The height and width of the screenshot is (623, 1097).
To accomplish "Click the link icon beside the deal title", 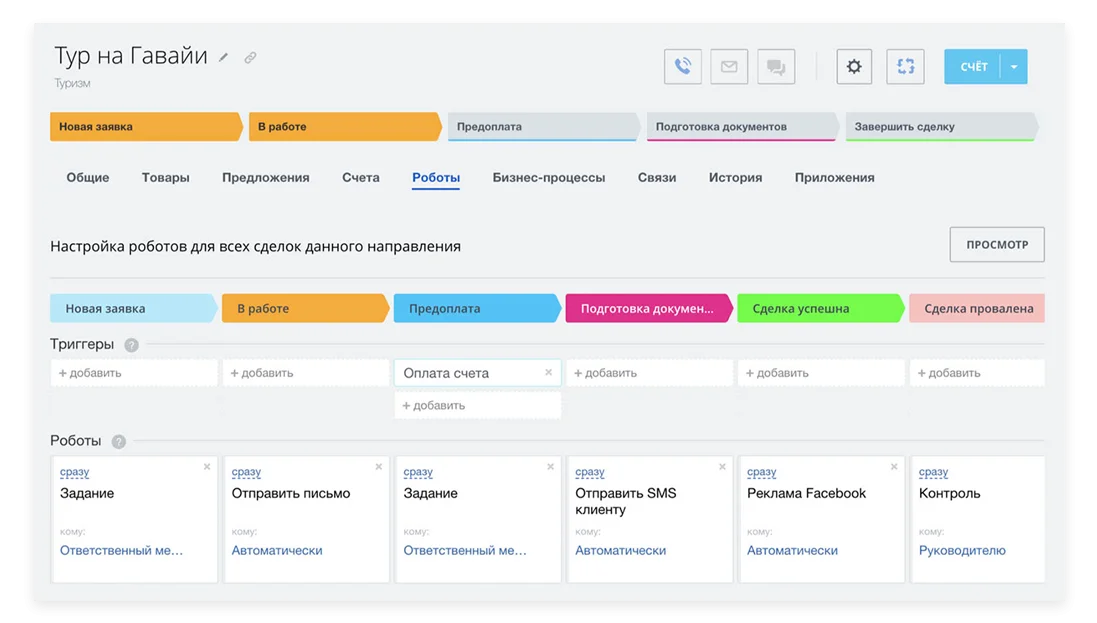I will 248,57.
